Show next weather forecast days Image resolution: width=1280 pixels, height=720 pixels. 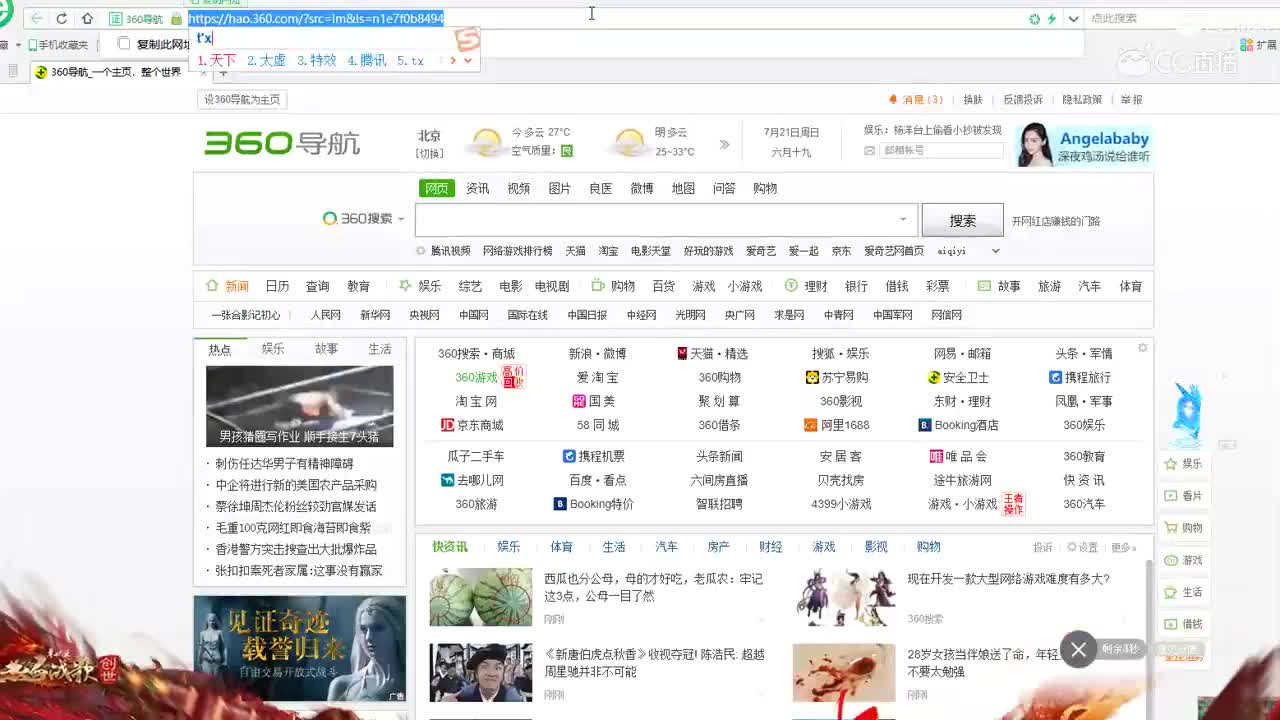(x=724, y=144)
